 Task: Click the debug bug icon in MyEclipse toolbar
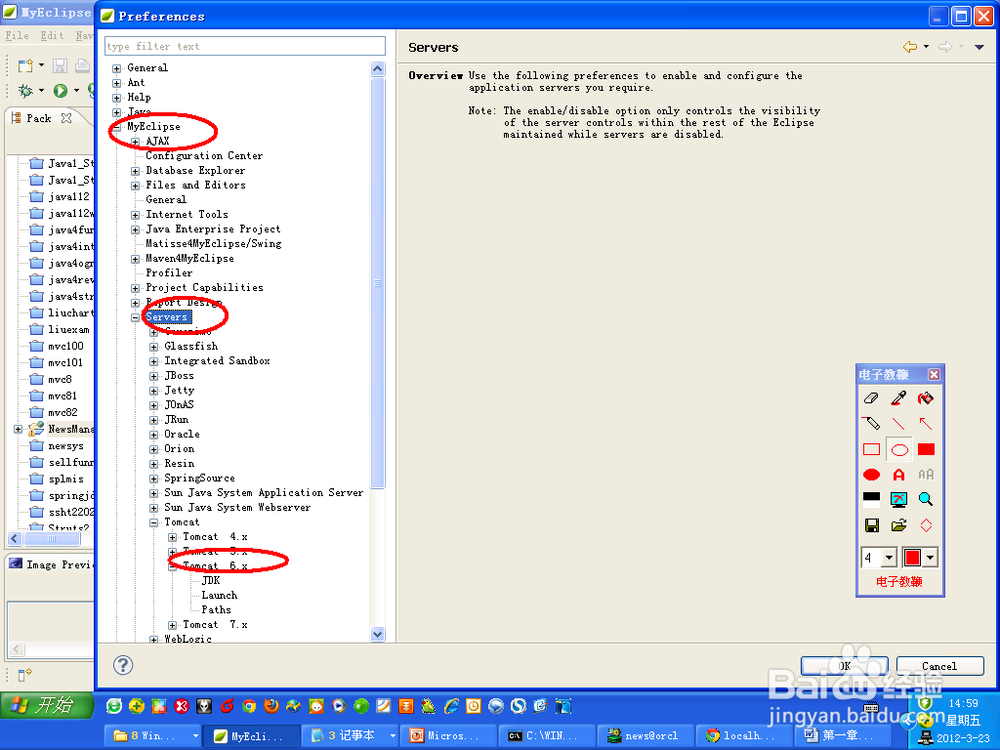tap(26, 91)
